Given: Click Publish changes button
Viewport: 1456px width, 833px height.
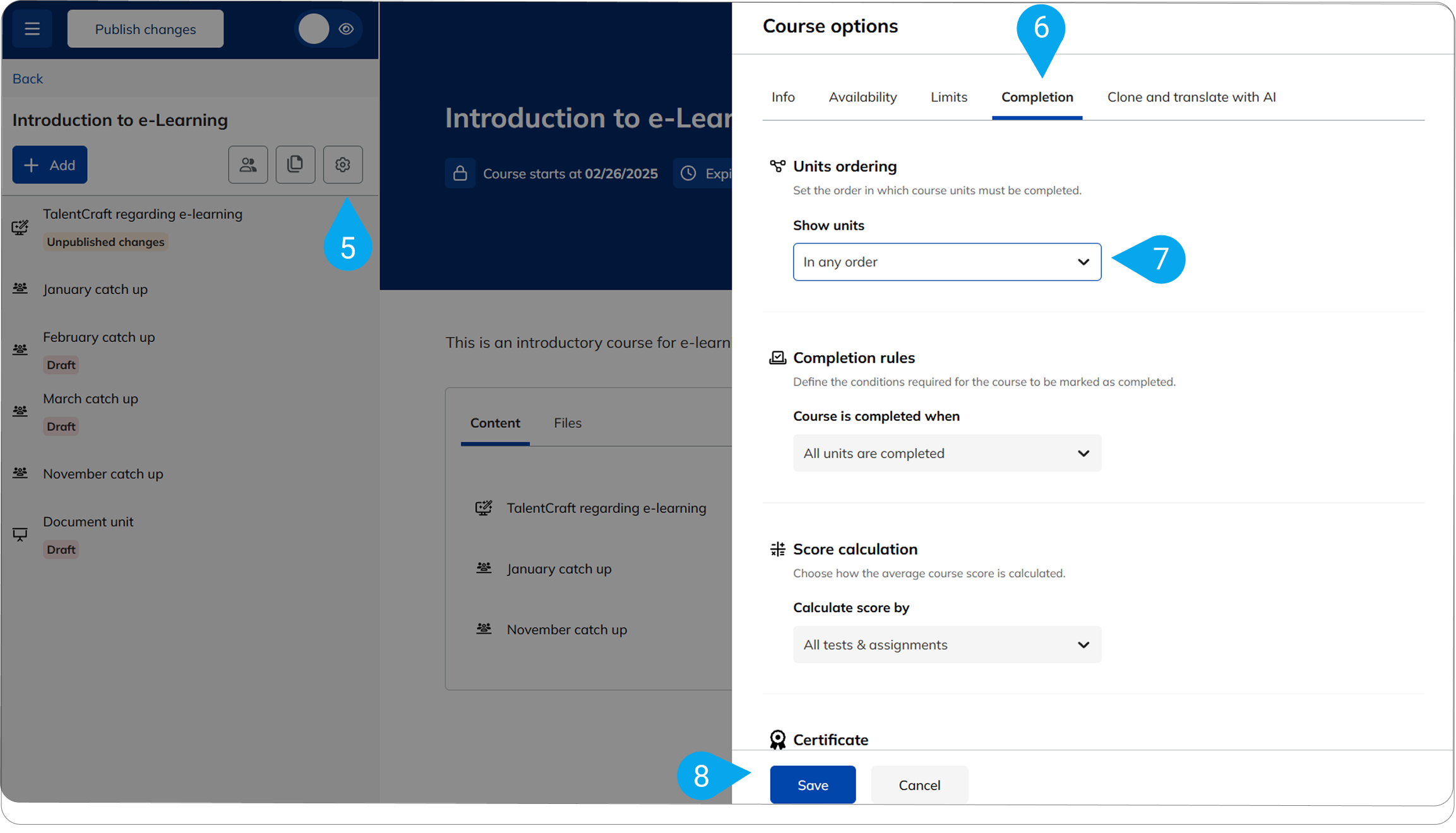Looking at the screenshot, I should point(145,29).
